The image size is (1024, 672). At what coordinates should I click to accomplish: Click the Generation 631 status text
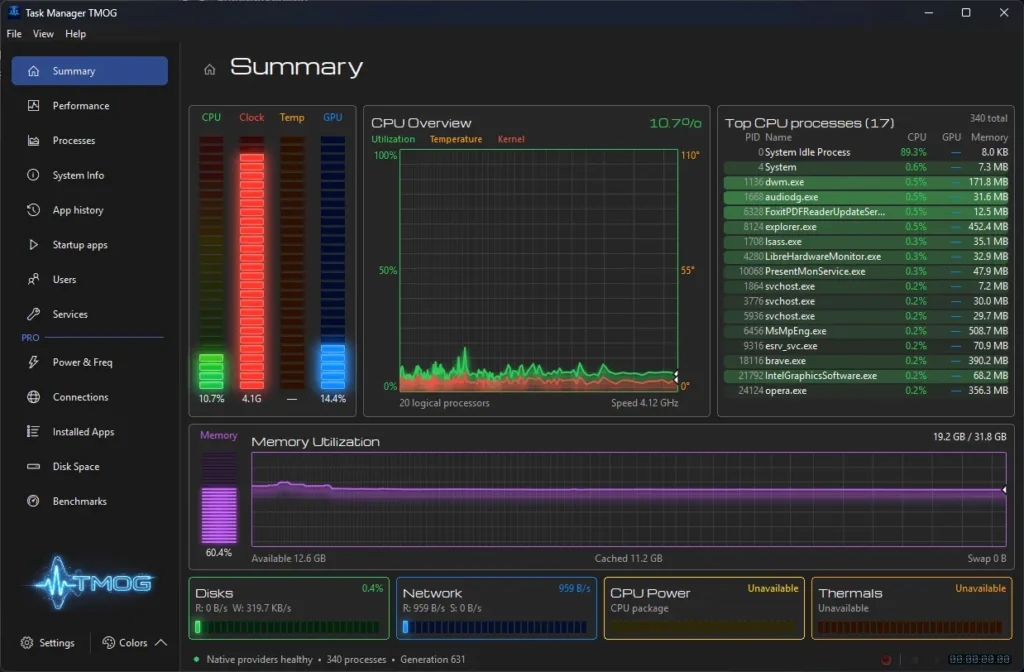(x=432, y=660)
